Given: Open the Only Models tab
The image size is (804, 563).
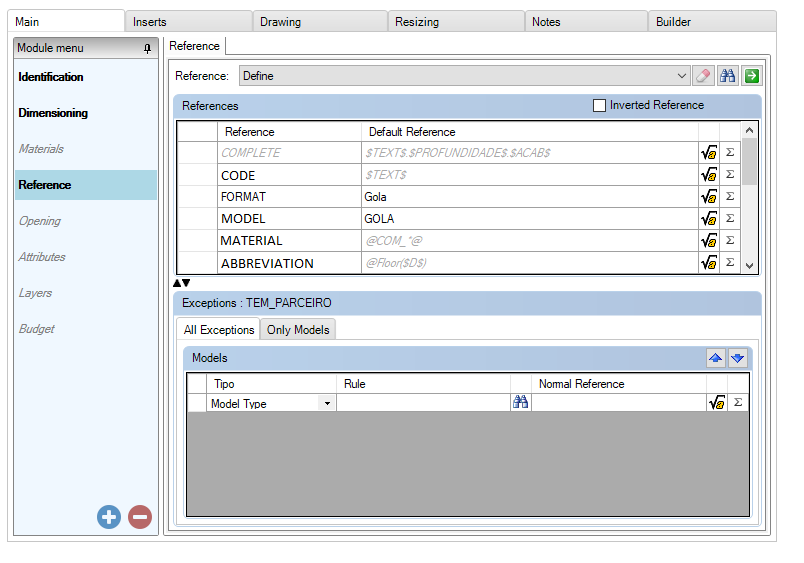Looking at the screenshot, I should pyautogui.click(x=298, y=330).
